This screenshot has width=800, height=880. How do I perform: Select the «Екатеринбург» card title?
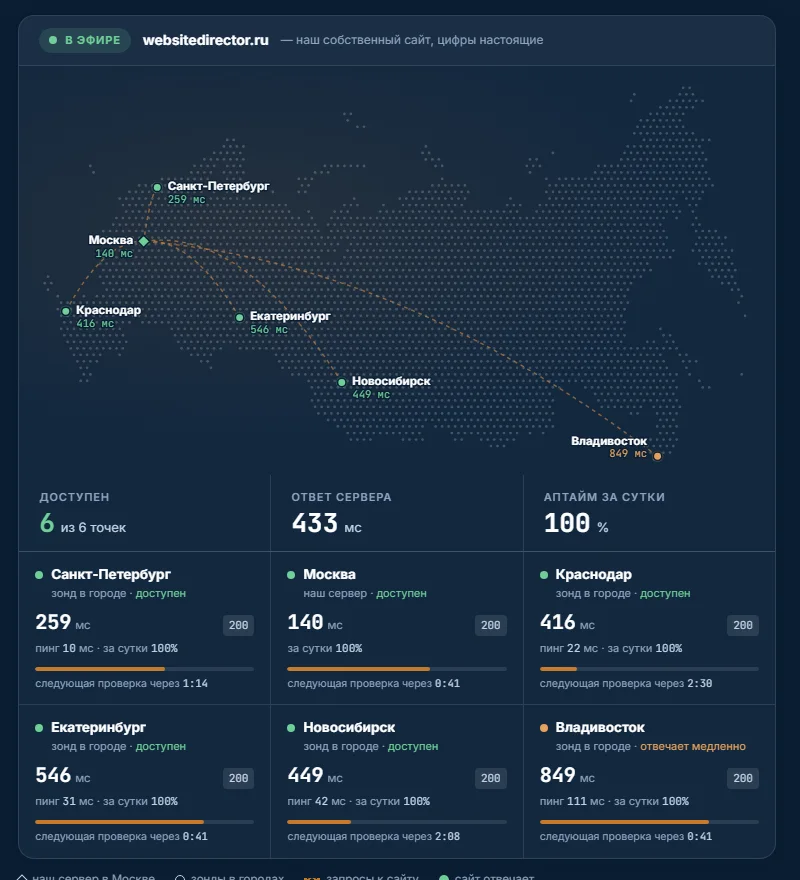click(x=98, y=728)
